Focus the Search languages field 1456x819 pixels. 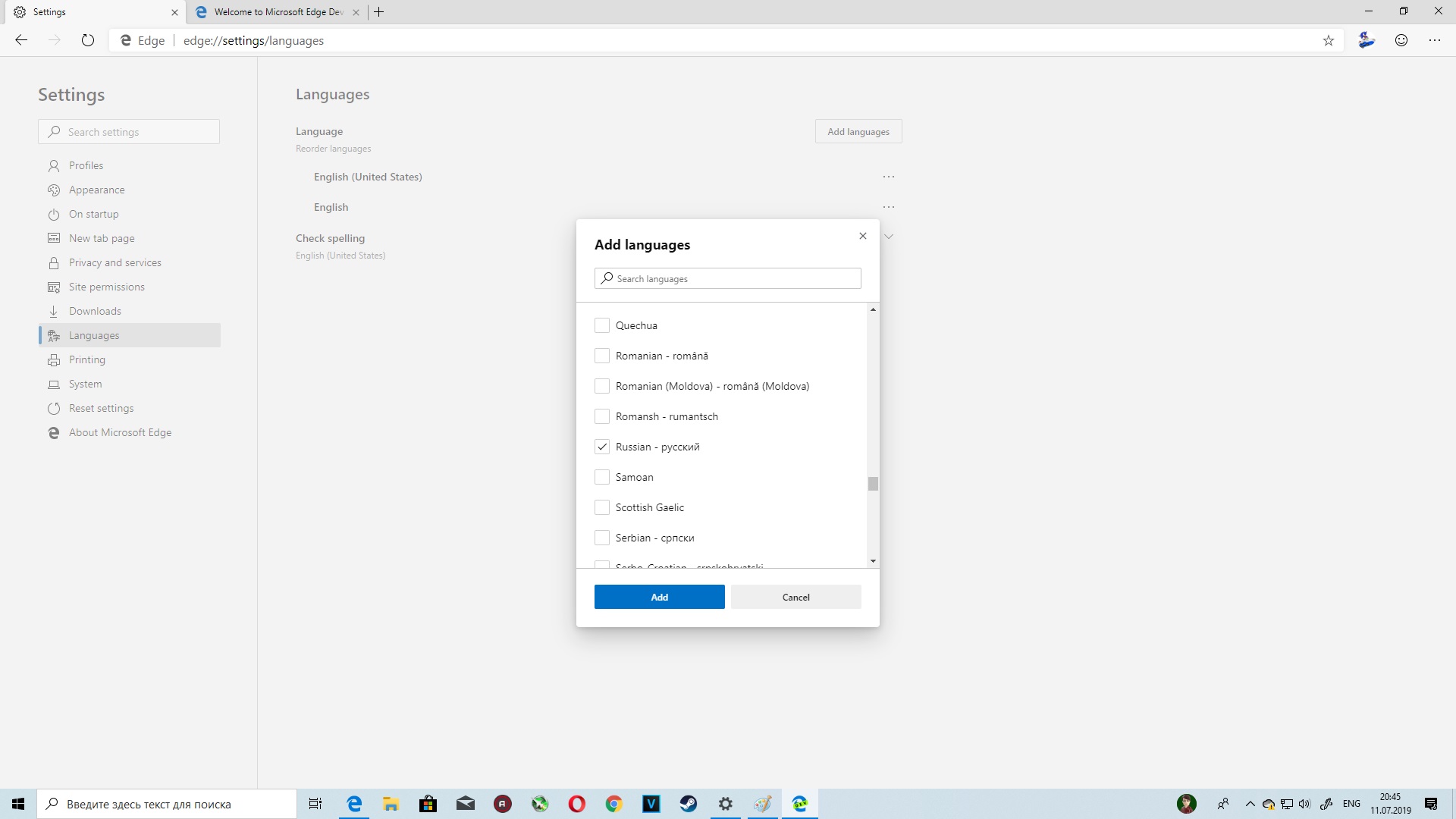click(728, 278)
